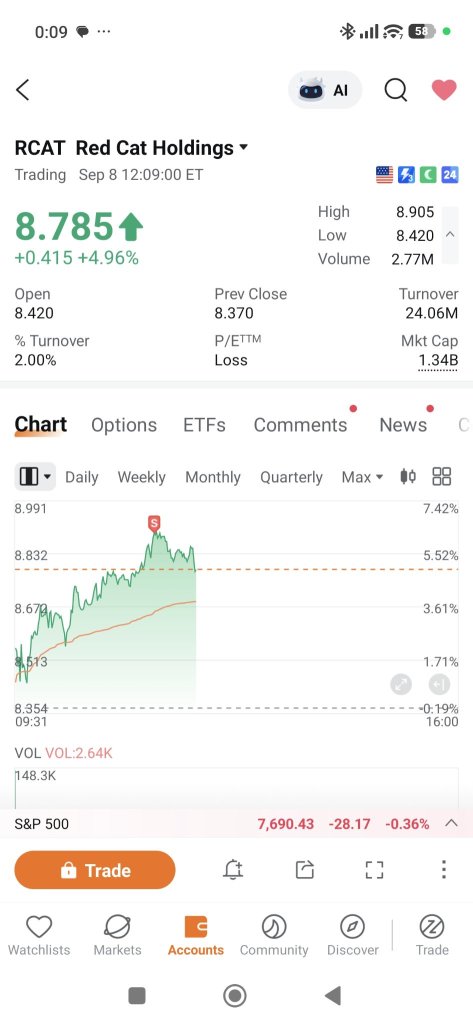
Task: Open the four-square grid view icon
Action: [x=442, y=477]
